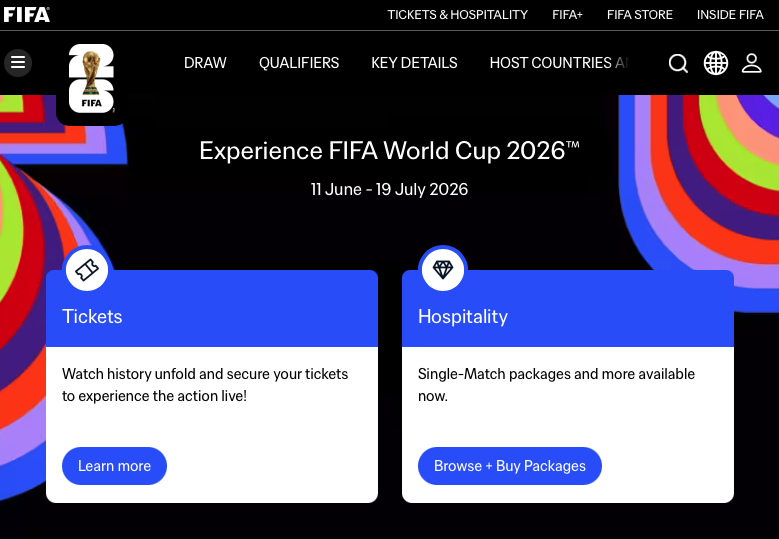Click the diamond icon above Hospitality card
This screenshot has width=779, height=539.
[x=443, y=269]
